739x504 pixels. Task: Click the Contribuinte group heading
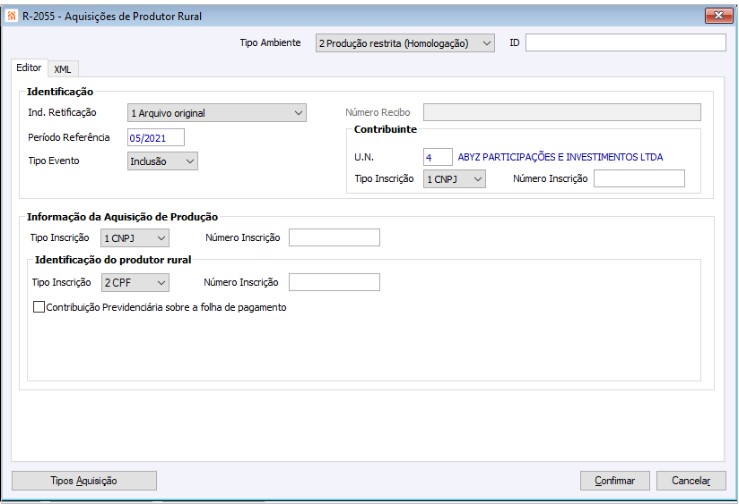coord(386,129)
